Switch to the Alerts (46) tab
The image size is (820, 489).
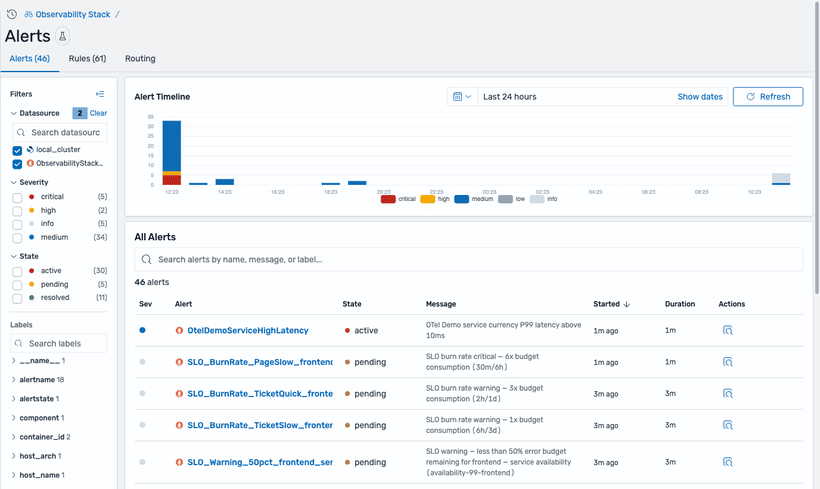click(30, 59)
